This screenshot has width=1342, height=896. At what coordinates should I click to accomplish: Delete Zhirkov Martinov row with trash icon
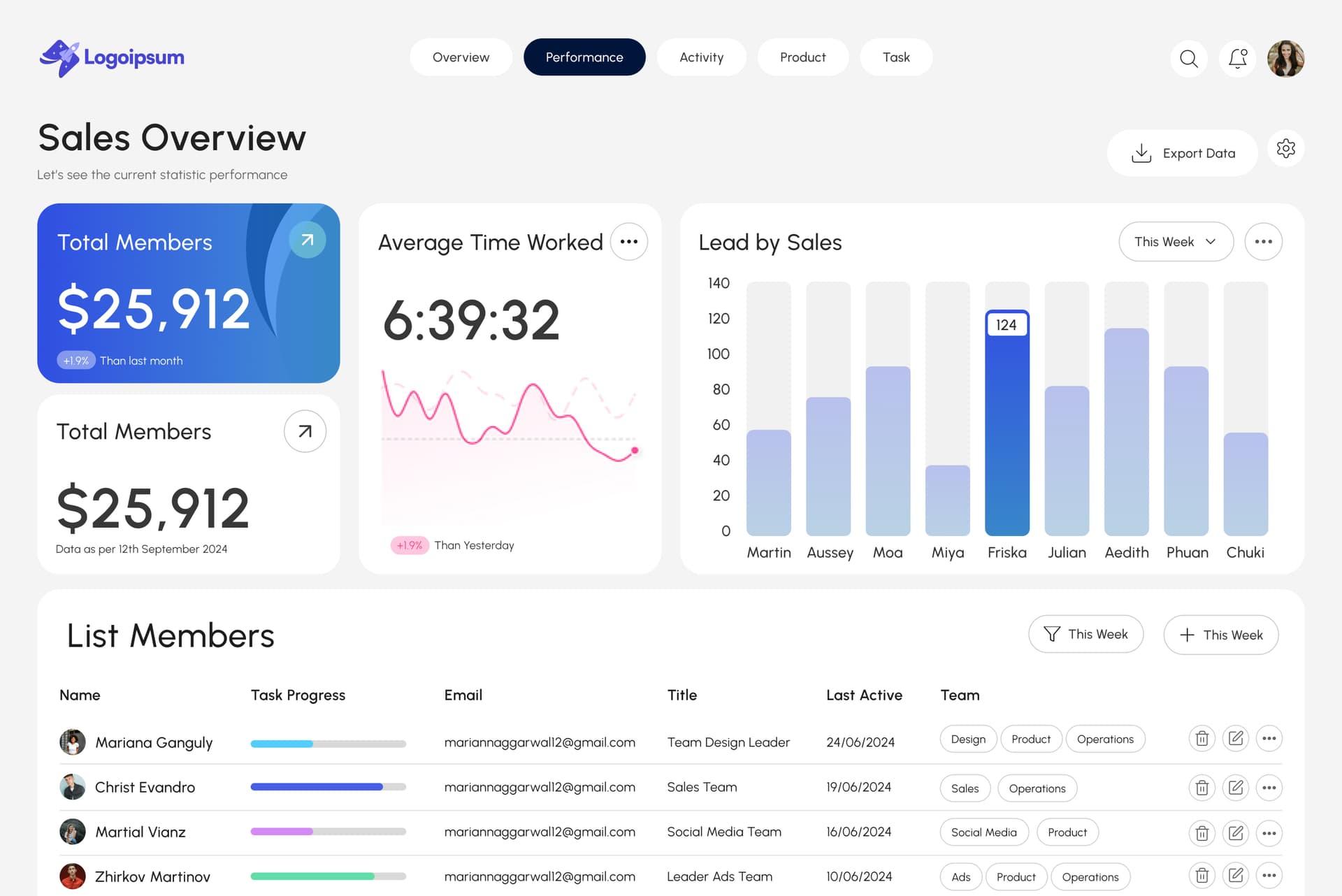pyautogui.click(x=1202, y=875)
